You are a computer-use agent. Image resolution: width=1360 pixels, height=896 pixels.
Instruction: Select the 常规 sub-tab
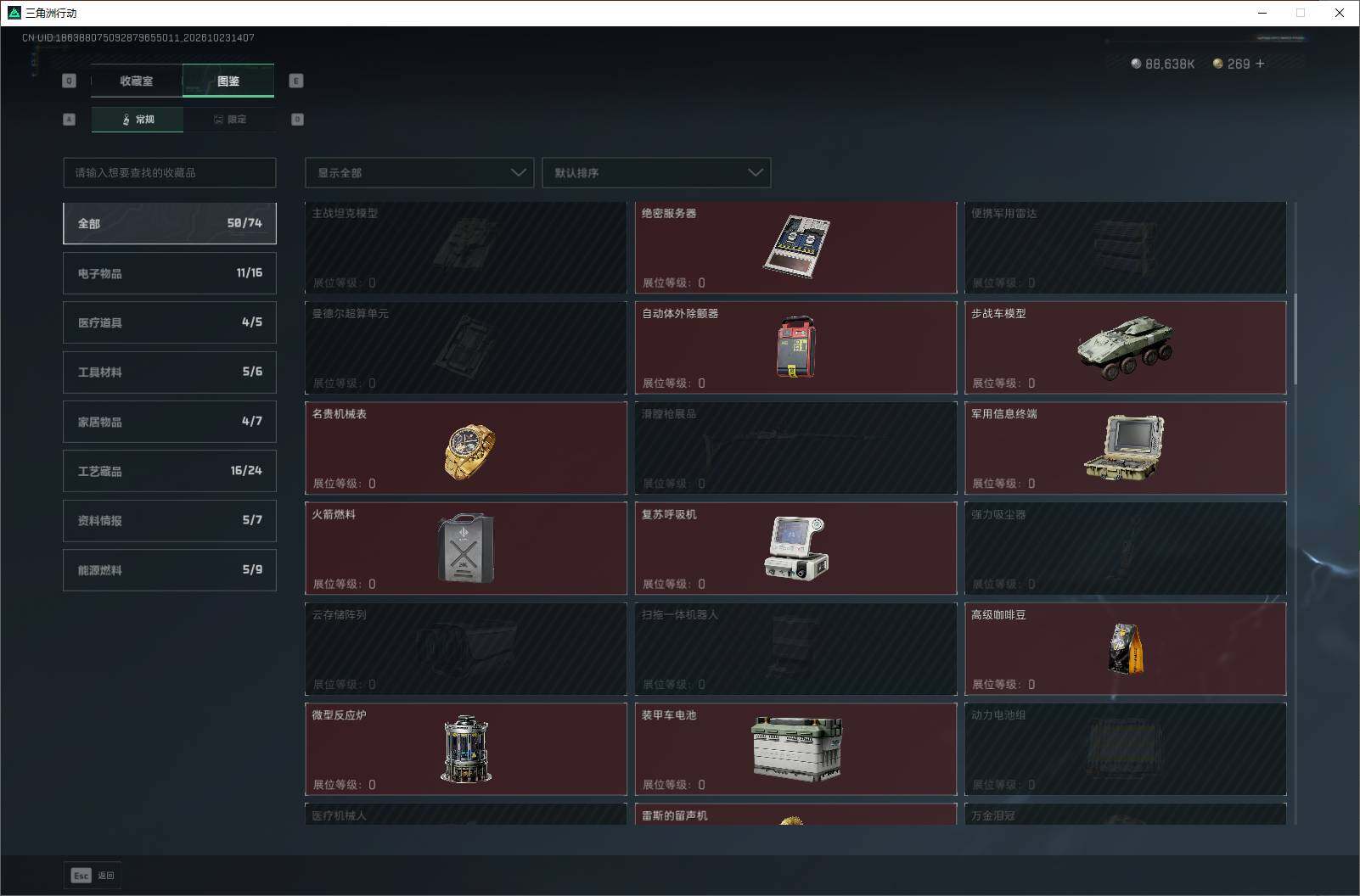pyautogui.click(x=138, y=120)
